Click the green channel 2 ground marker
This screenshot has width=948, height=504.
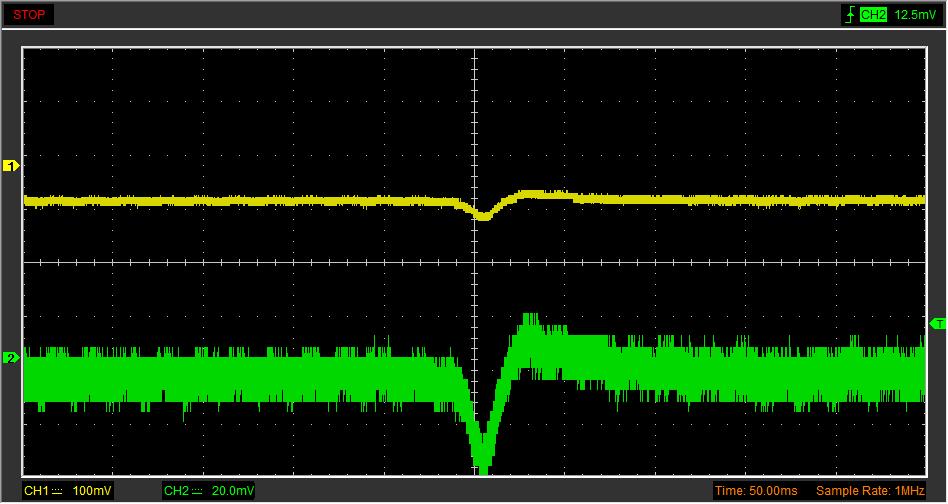12,357
